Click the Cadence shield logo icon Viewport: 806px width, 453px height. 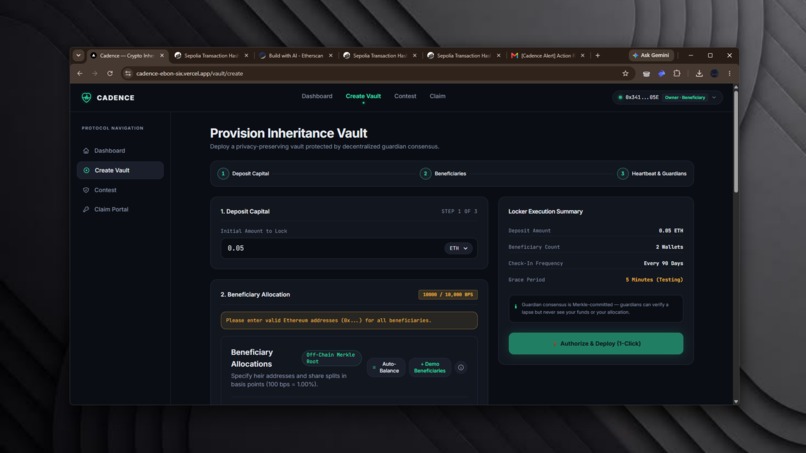coord(86,98)
